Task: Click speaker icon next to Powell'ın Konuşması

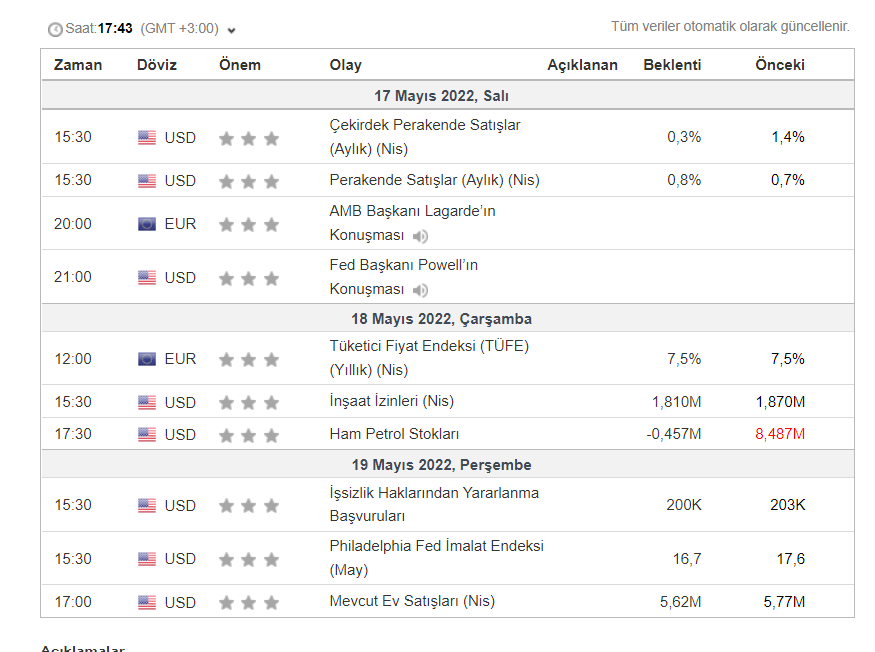Action: coord(421,290)
